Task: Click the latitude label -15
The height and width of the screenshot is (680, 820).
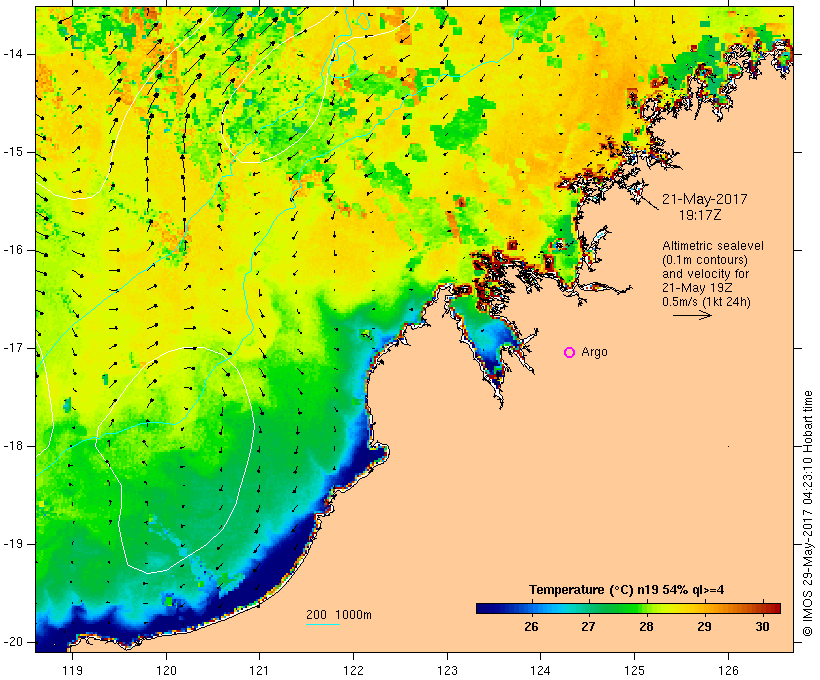Action: pyautogui.click(x=12, y=152)
